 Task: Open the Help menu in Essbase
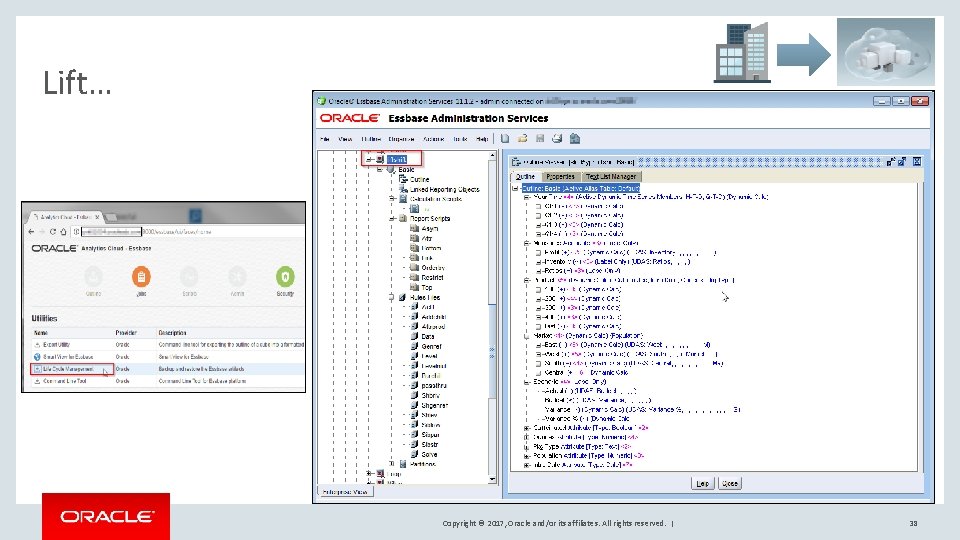point(482,139)
